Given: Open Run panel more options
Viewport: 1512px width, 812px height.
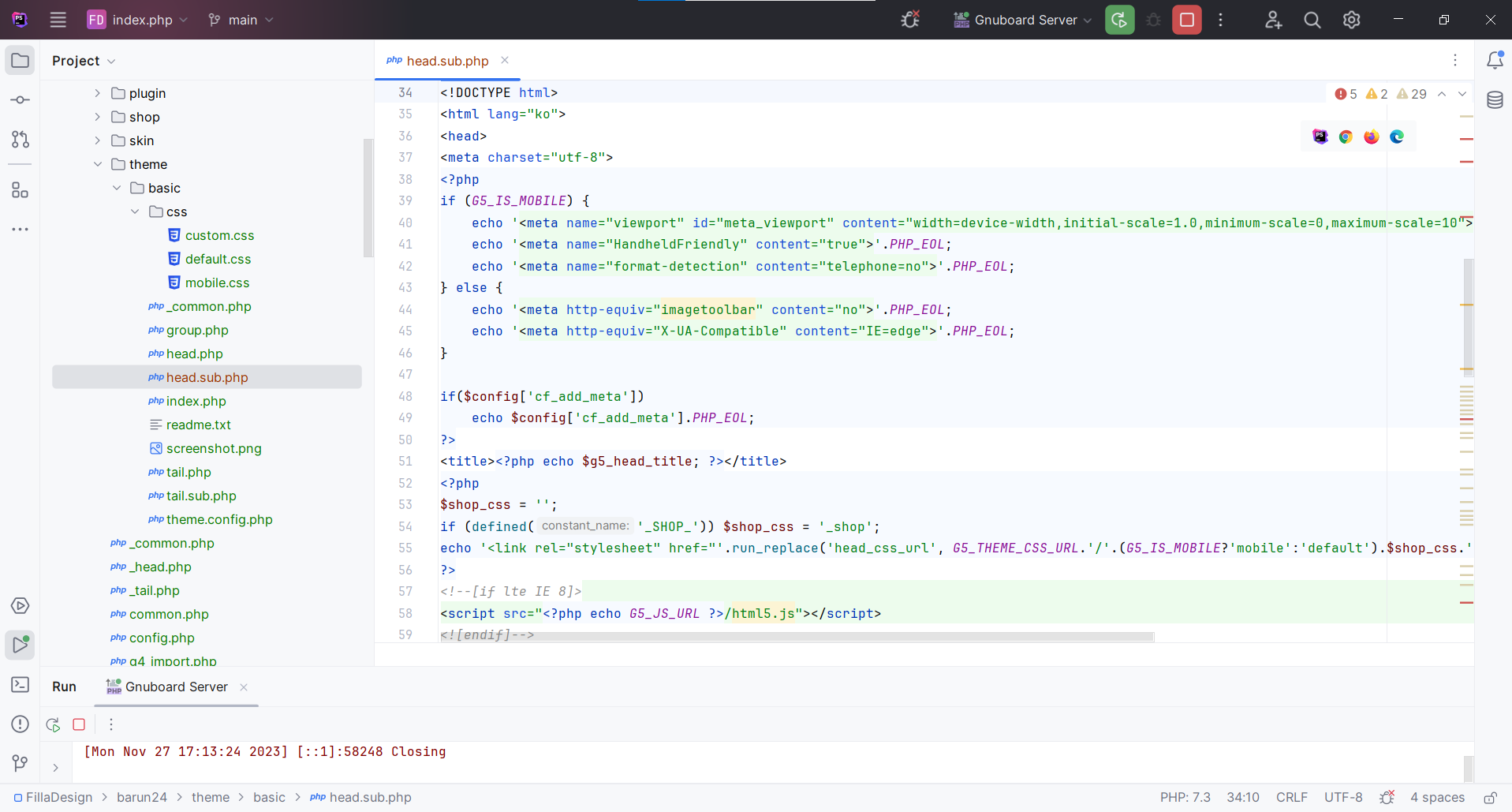Looking at the screenshot, I should point(111,724).
